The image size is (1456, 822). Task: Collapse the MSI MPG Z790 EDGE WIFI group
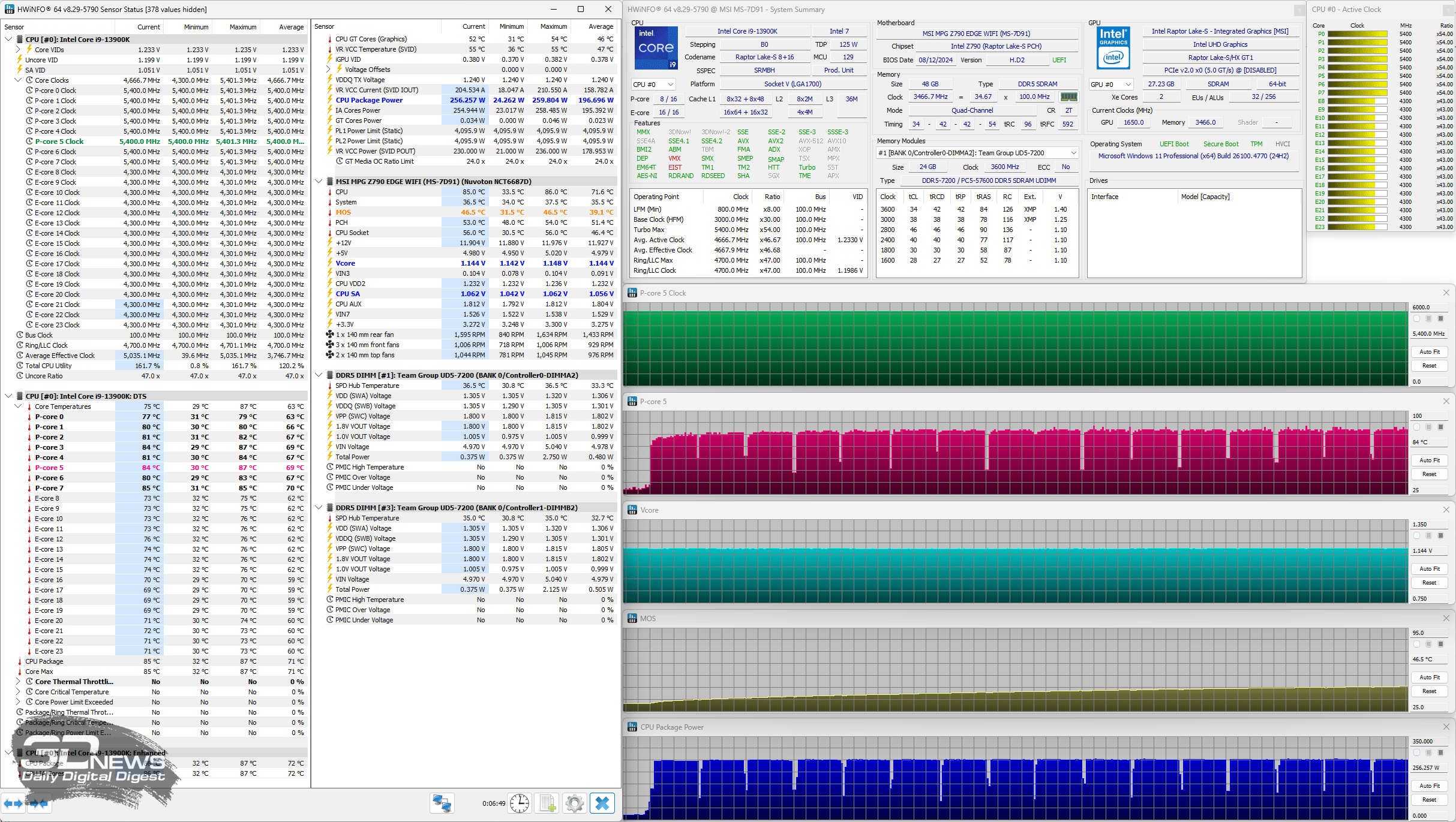[x=319, y=182]
